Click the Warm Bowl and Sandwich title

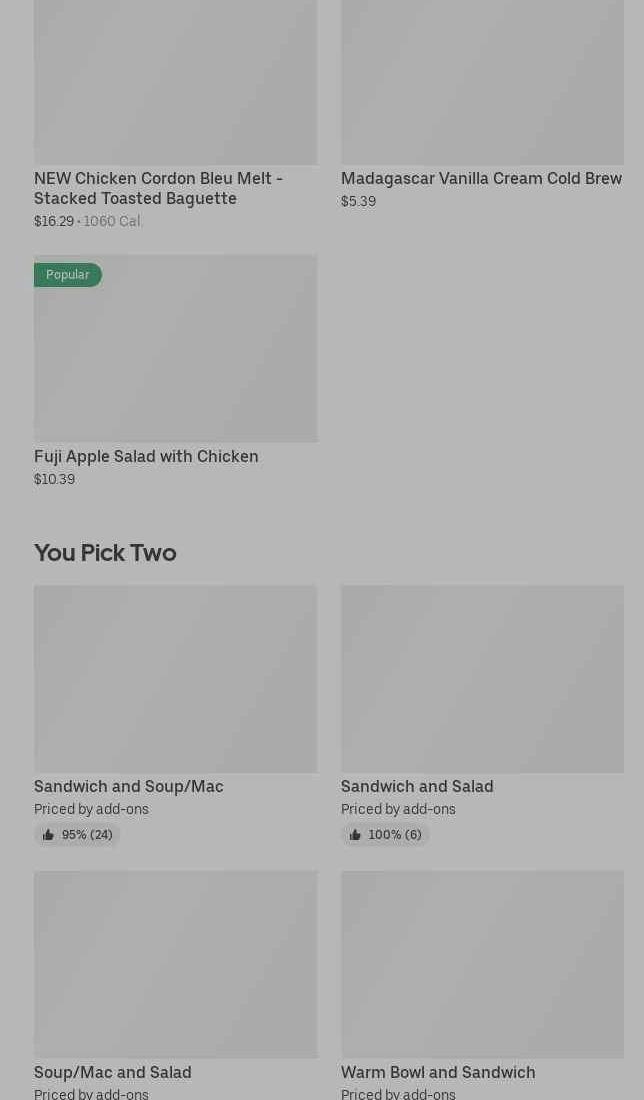(x=438, y=1072)
